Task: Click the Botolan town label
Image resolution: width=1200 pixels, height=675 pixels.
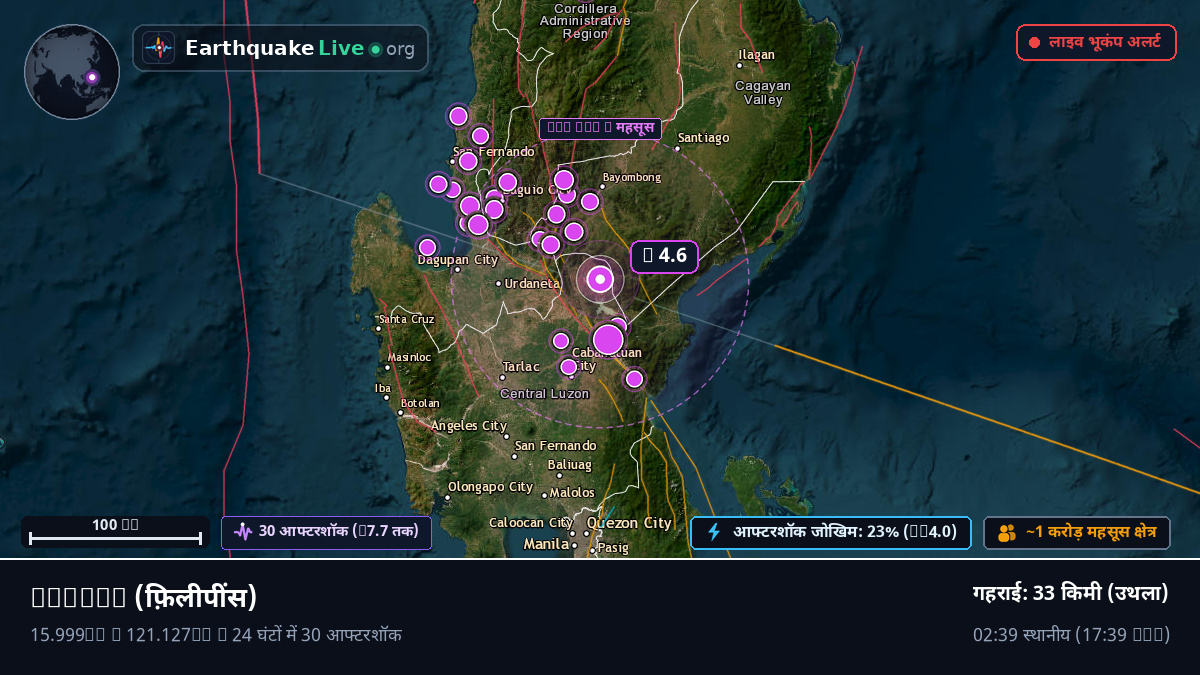Action: [420, 404]
